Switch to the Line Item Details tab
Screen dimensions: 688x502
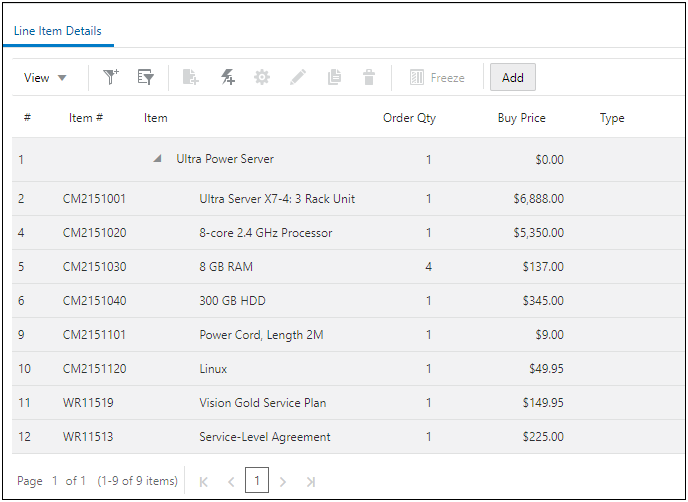[58, 31]
